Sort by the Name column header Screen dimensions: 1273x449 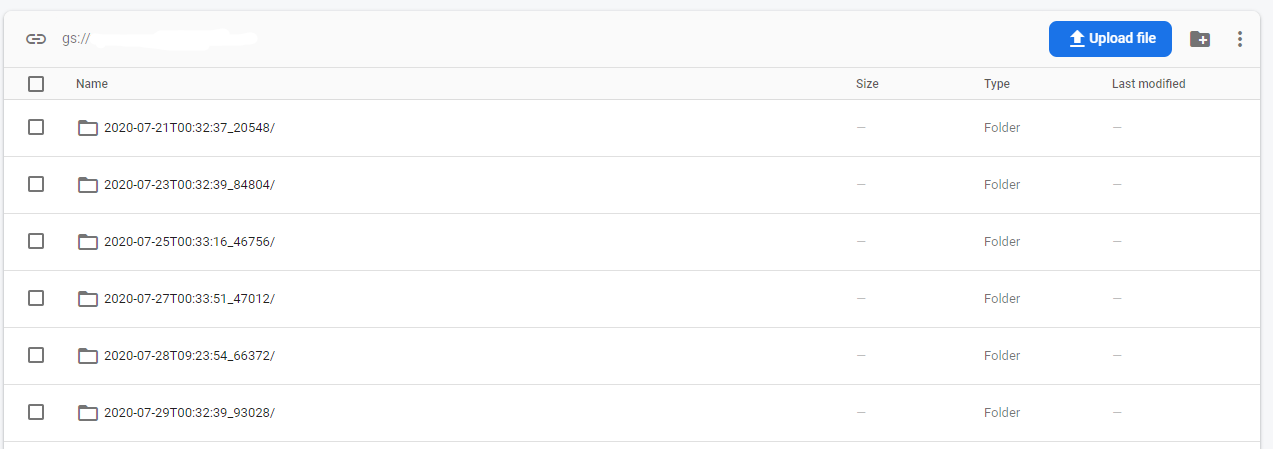(x=92, y=84)
